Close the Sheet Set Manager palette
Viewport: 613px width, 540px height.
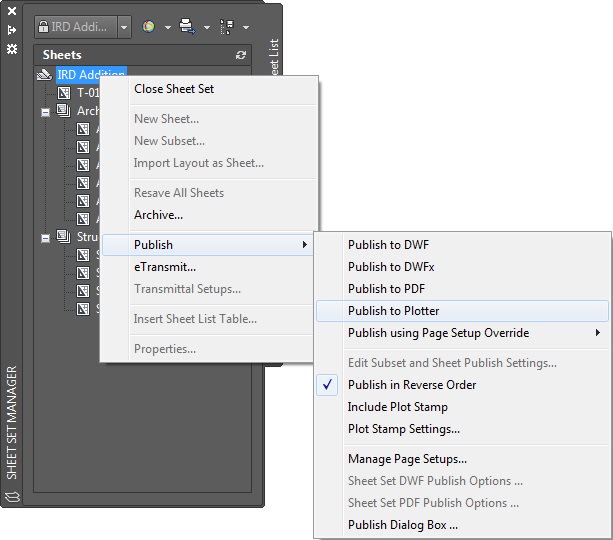[x=12, y=11]
